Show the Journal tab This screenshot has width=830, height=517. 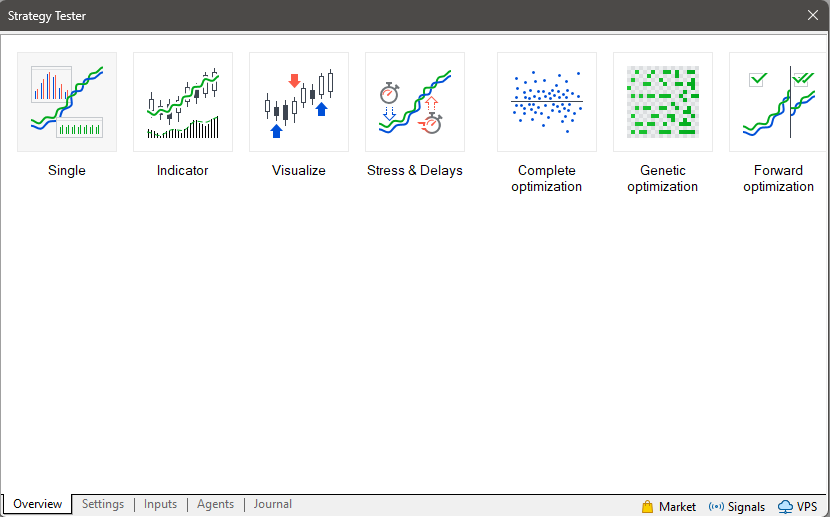(273, 504)
